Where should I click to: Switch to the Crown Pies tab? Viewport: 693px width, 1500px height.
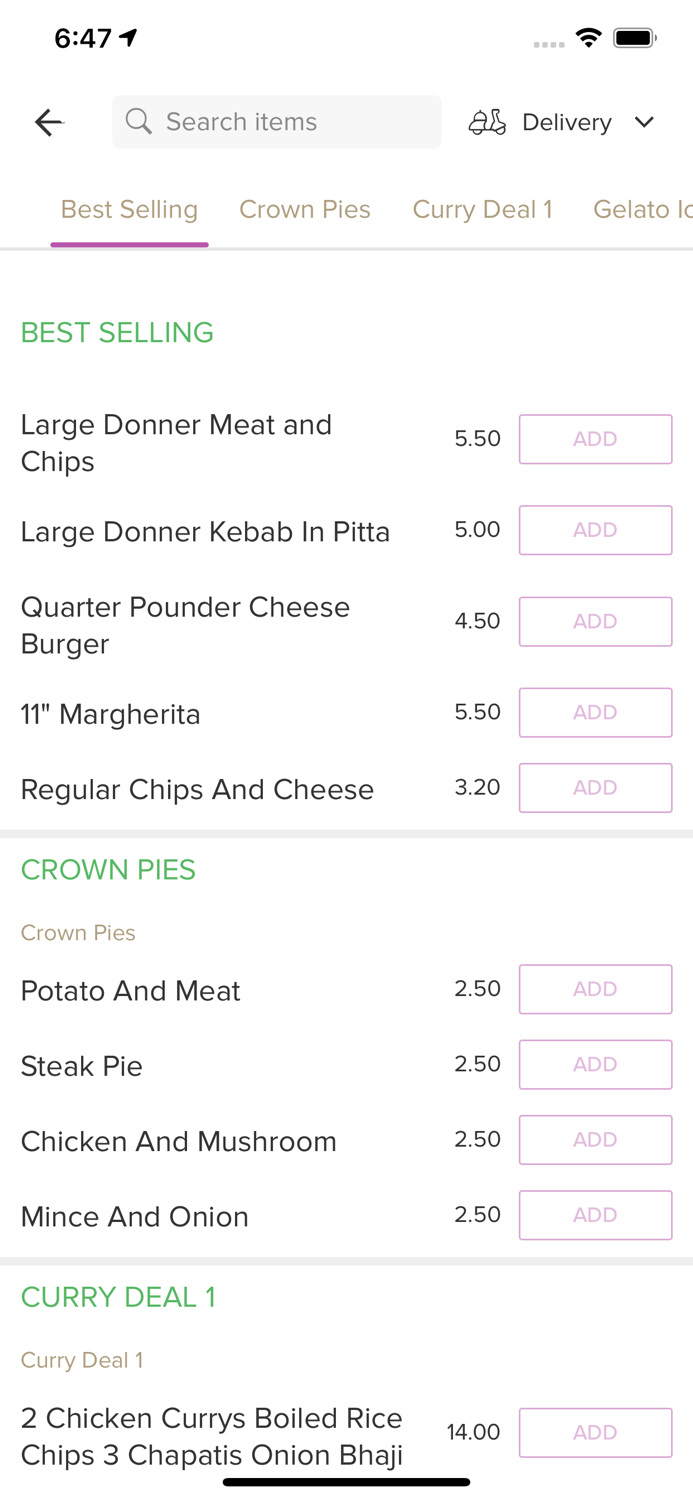coord(305,209)
